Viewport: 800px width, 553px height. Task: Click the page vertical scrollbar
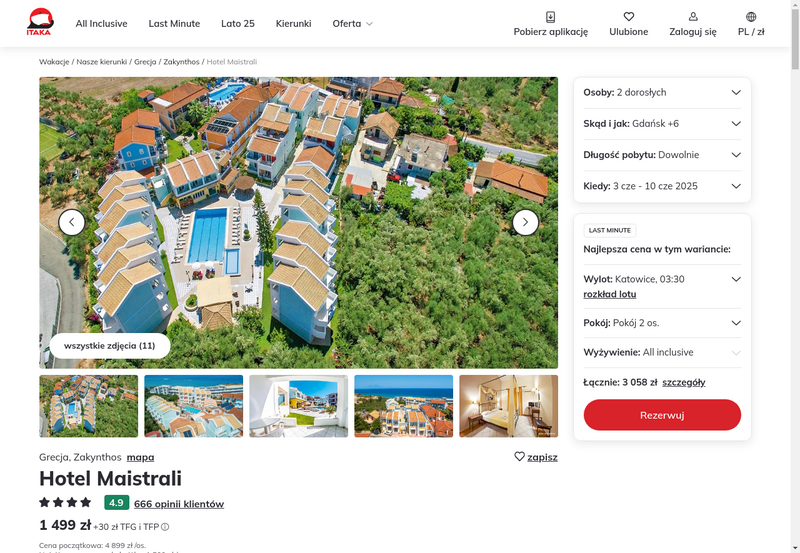point(795,276)
